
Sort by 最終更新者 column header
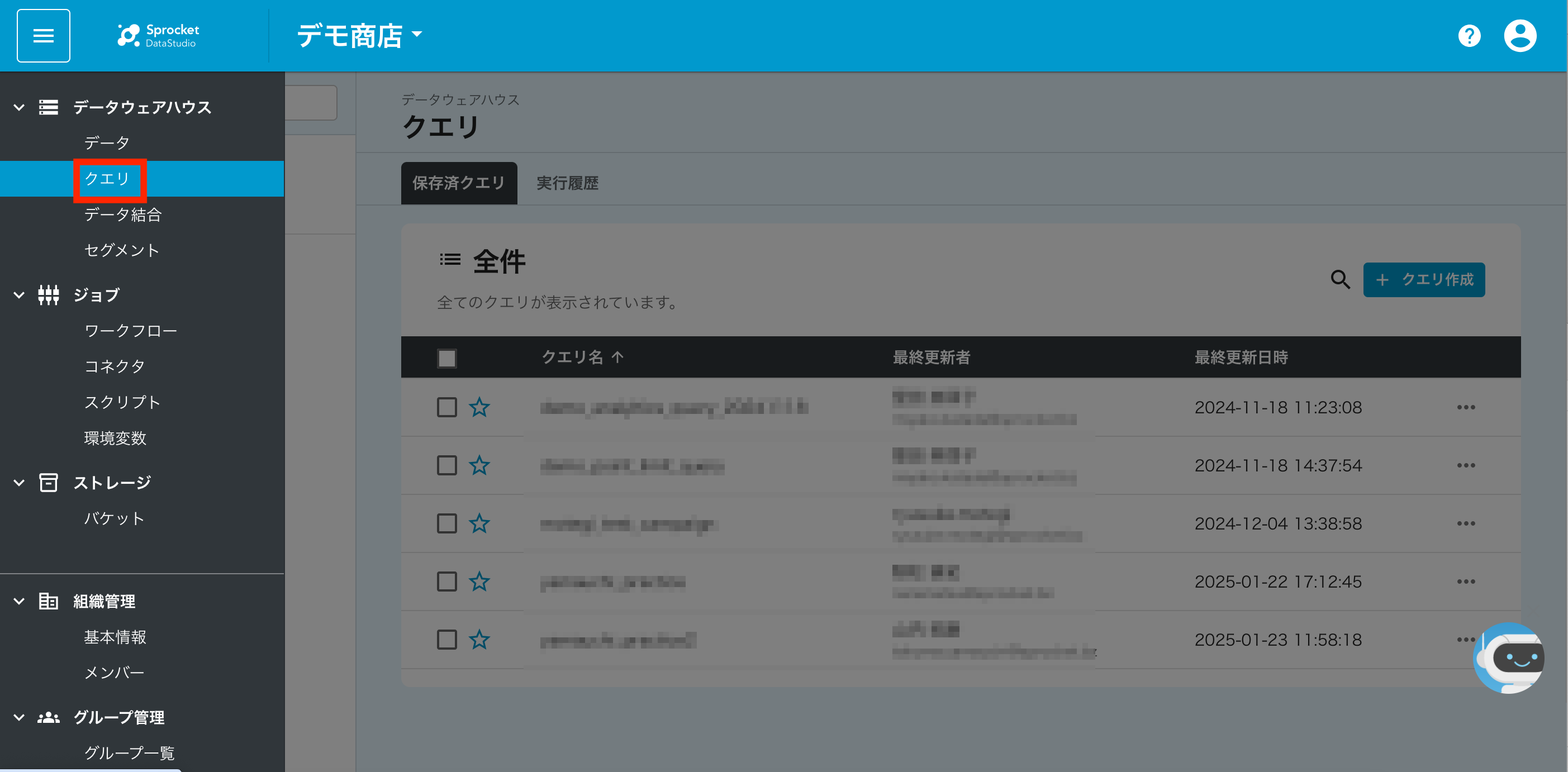point(932,358)
